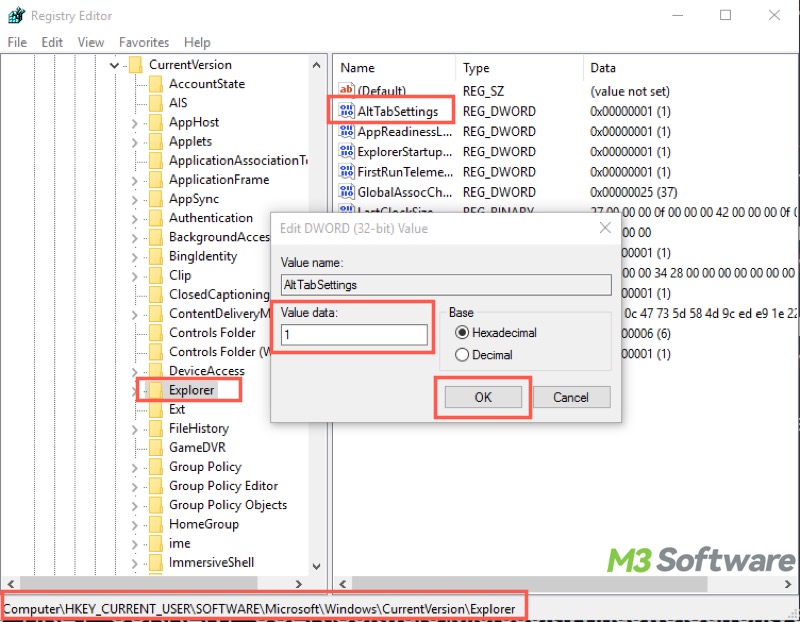800x622 pixels.
Task: Confirm the DWORD edit with OK
Action: pos(483,397)
